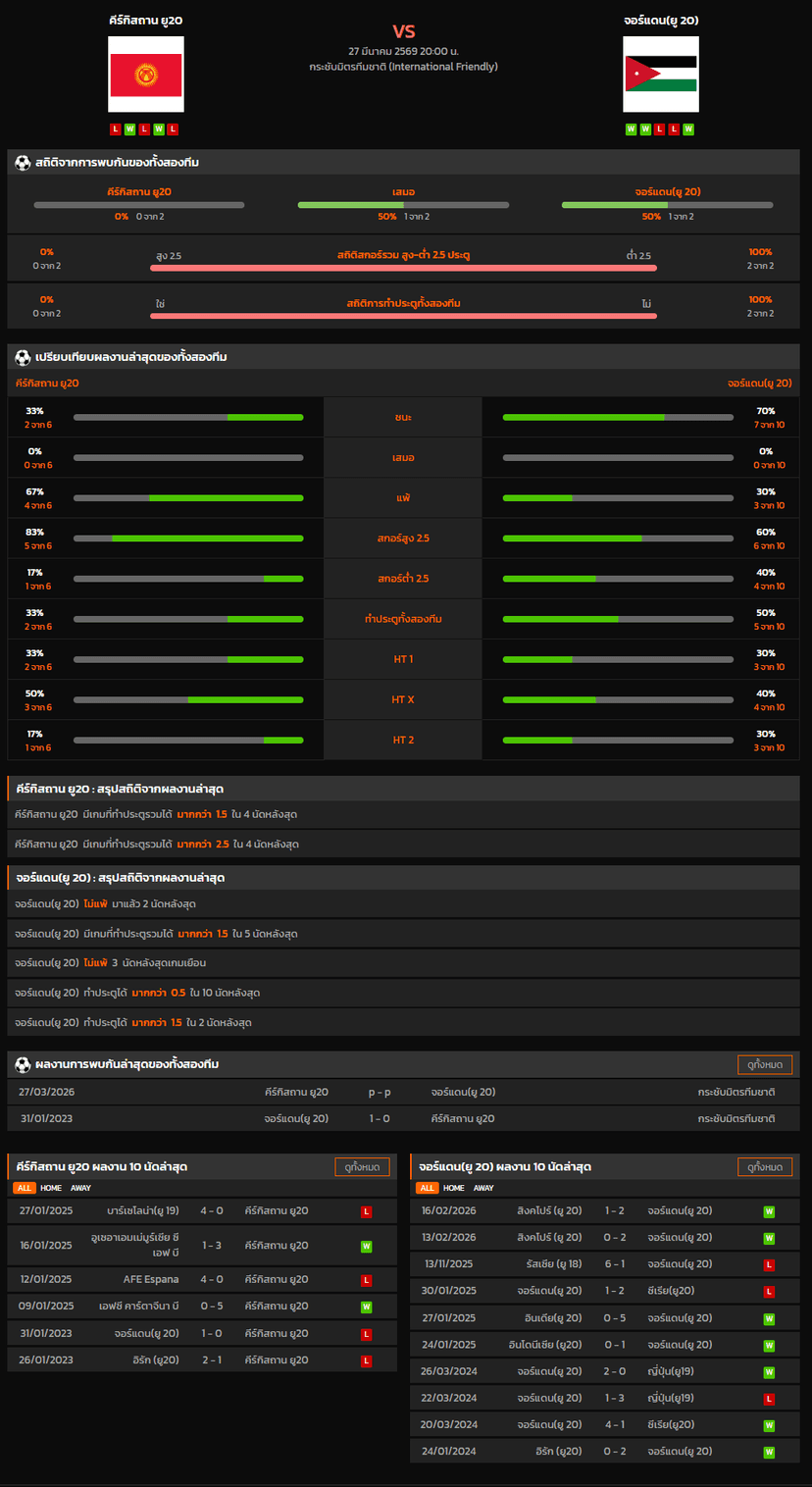The image size is (812, 1487).
Task: Click L badge on 13/11/2025 Russia match row
Action: (769, 1265)
